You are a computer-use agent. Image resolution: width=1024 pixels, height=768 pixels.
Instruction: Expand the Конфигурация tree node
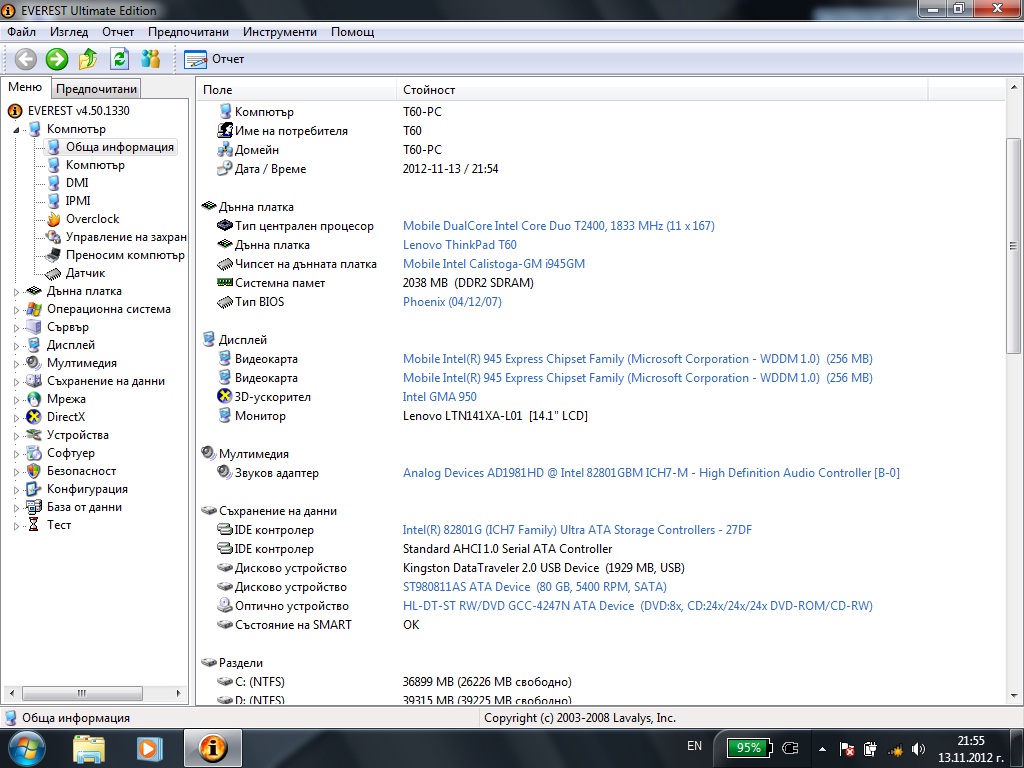tap(16, 490)
